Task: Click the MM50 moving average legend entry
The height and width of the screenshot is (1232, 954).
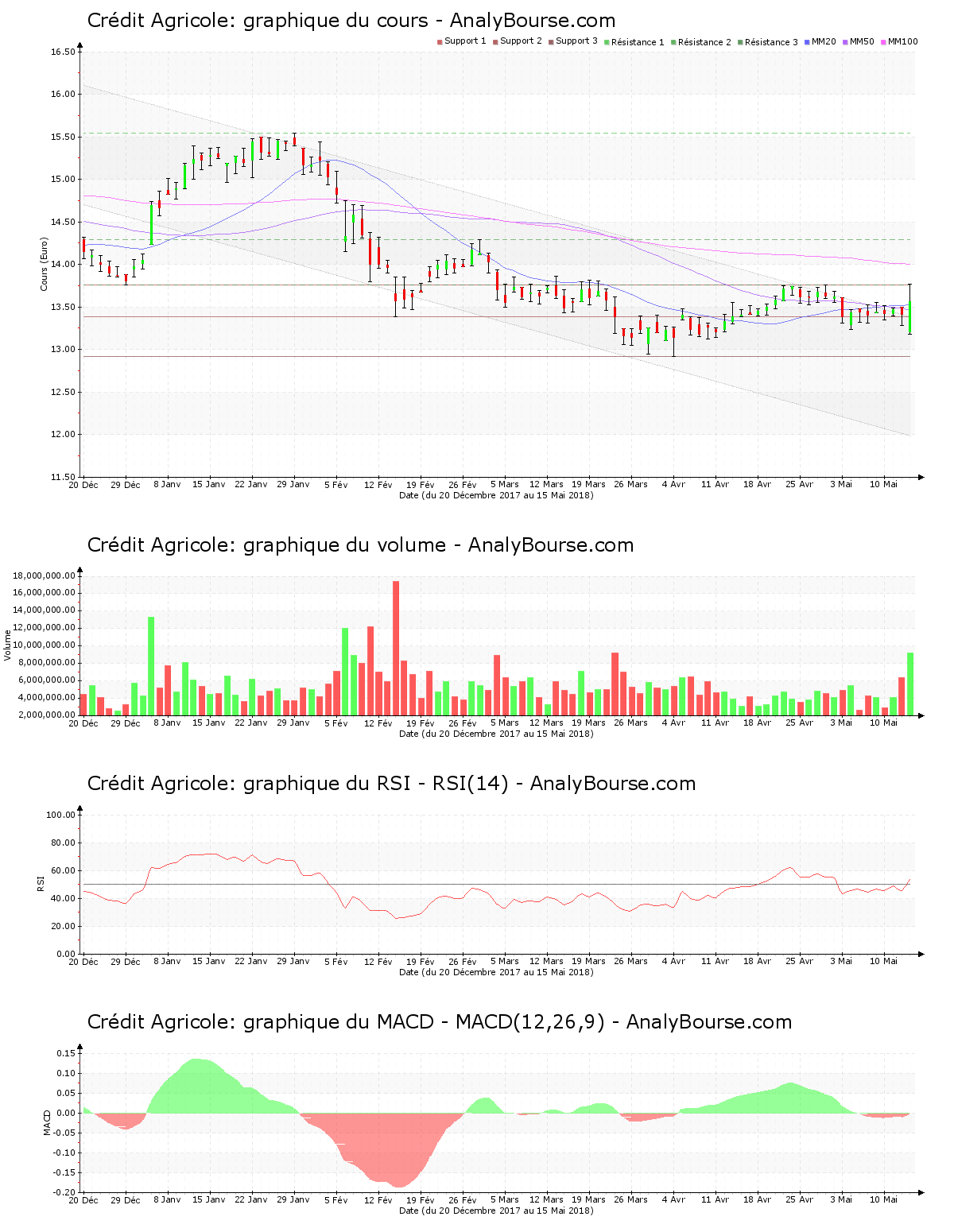Action: tap(858, 41)
